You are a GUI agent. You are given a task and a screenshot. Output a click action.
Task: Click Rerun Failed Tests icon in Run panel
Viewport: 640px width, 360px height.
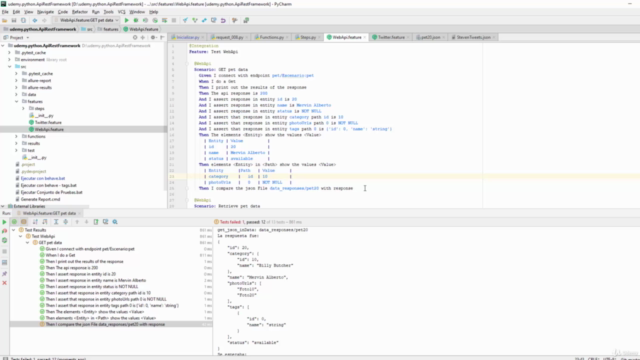coord(4,231)
